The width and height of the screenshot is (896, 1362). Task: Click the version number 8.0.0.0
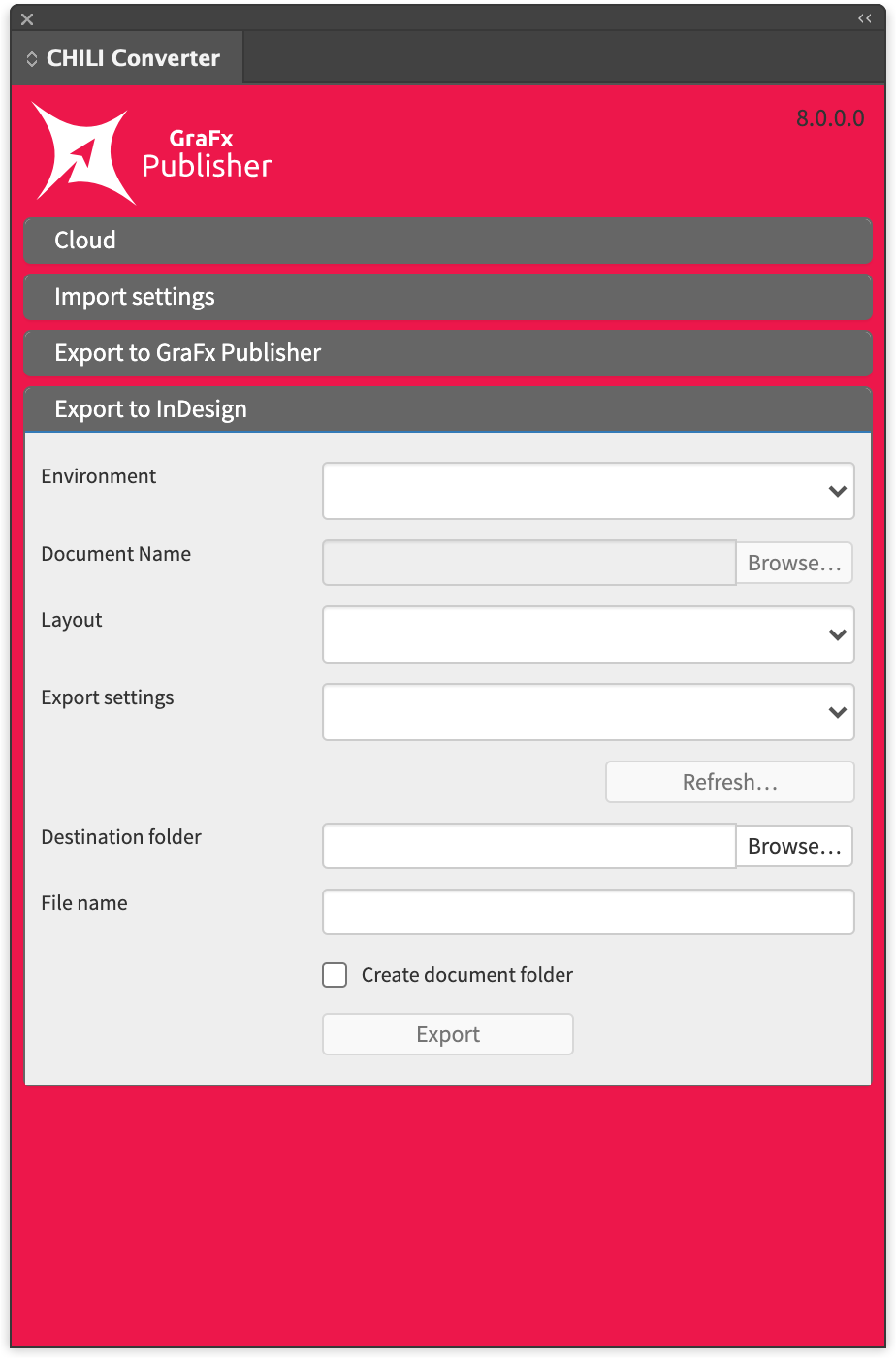click(x=830, y=118)
